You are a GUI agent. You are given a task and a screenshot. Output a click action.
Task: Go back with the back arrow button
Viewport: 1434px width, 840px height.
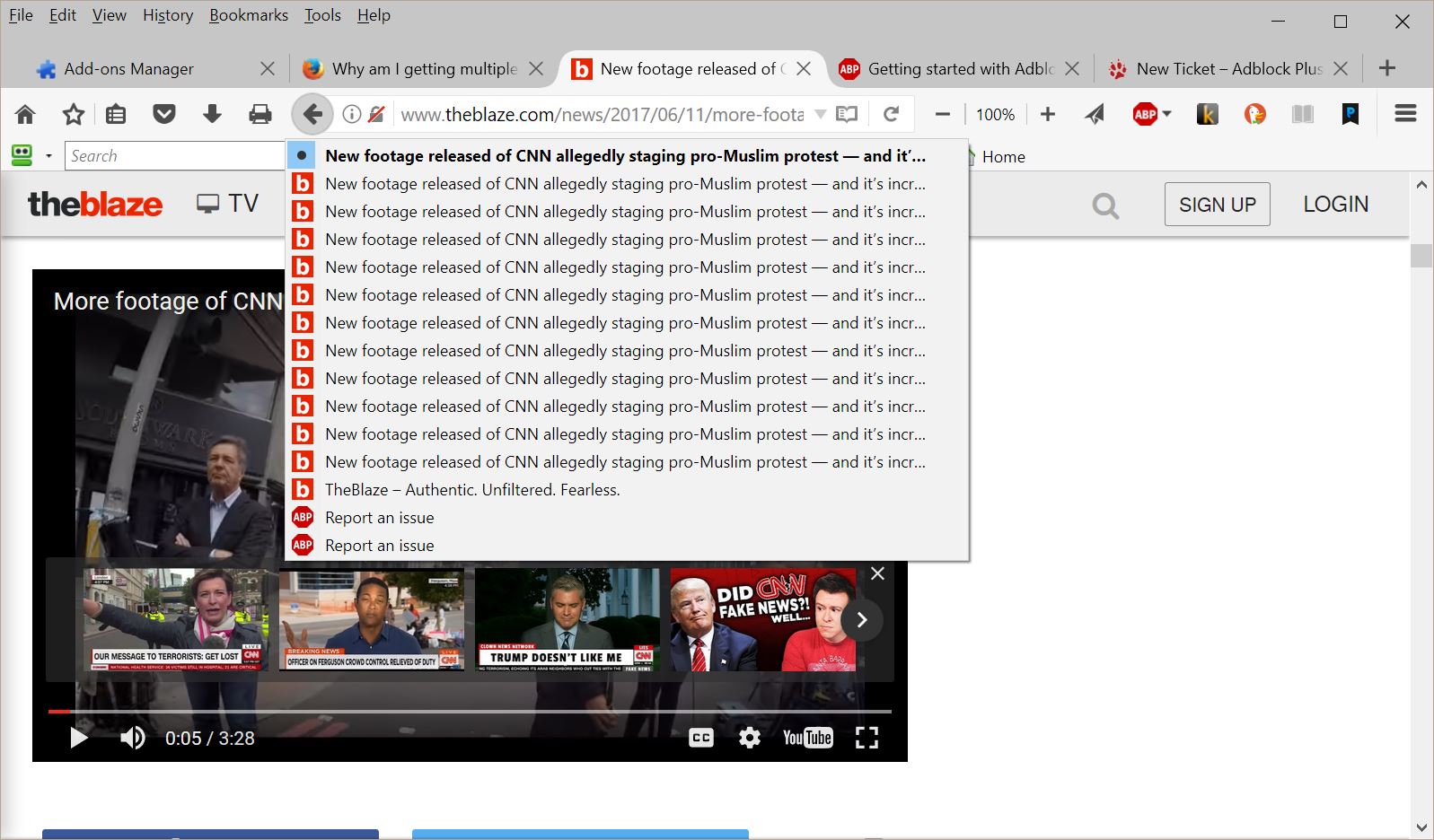pos(312,114)
